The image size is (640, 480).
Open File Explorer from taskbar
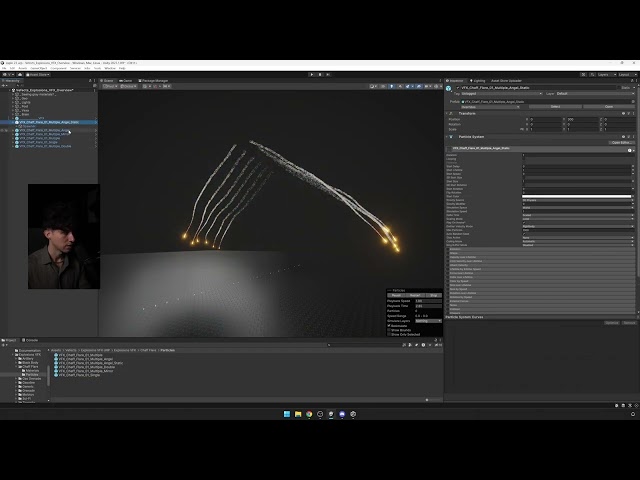(298, 414)
